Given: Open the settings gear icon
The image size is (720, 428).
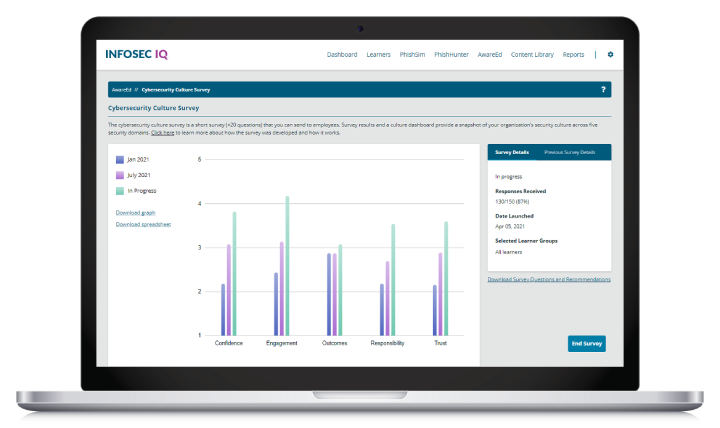Looking at the screenshot, I should tap(610, 55).
